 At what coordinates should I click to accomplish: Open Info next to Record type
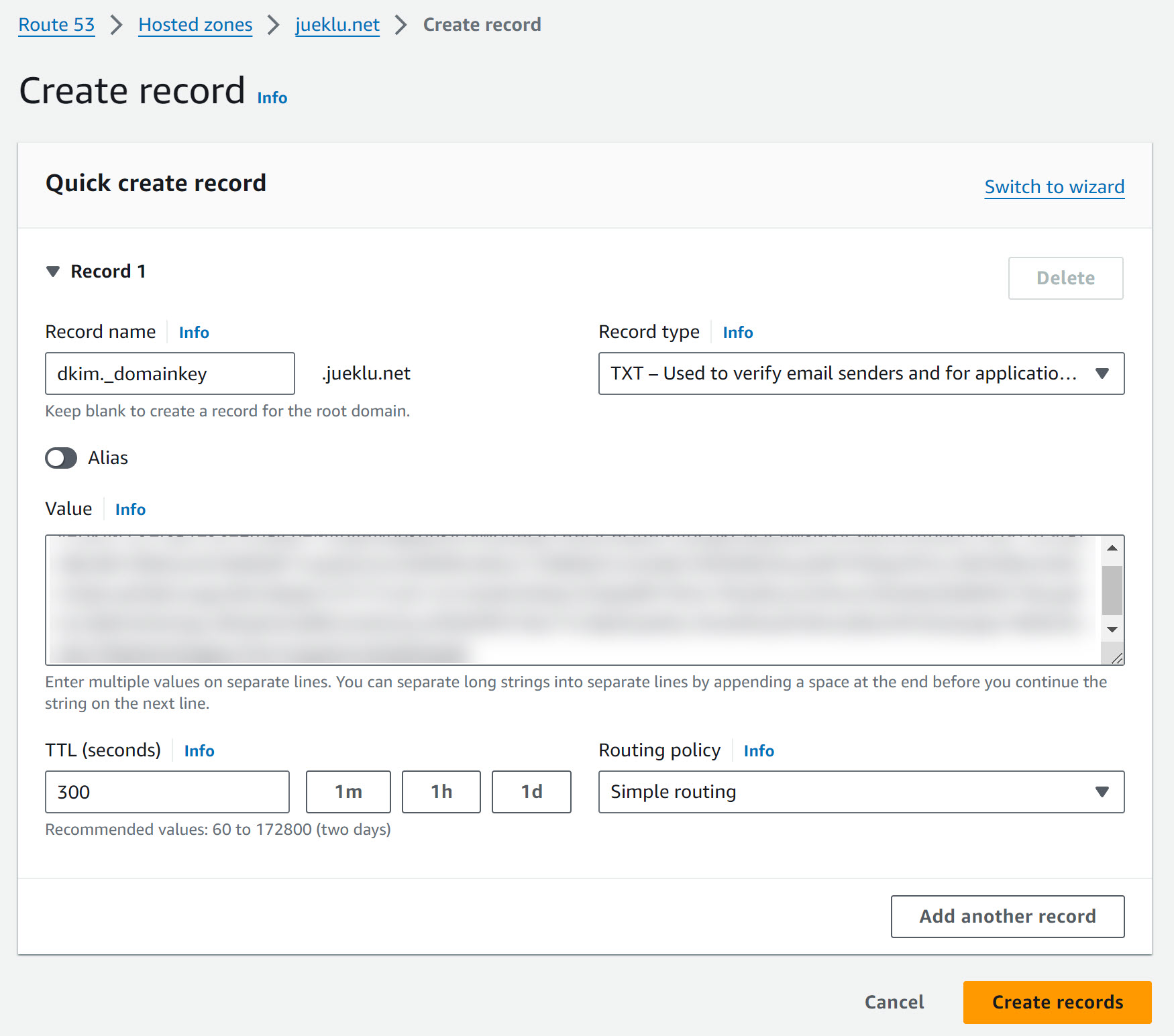coord(737,333)
